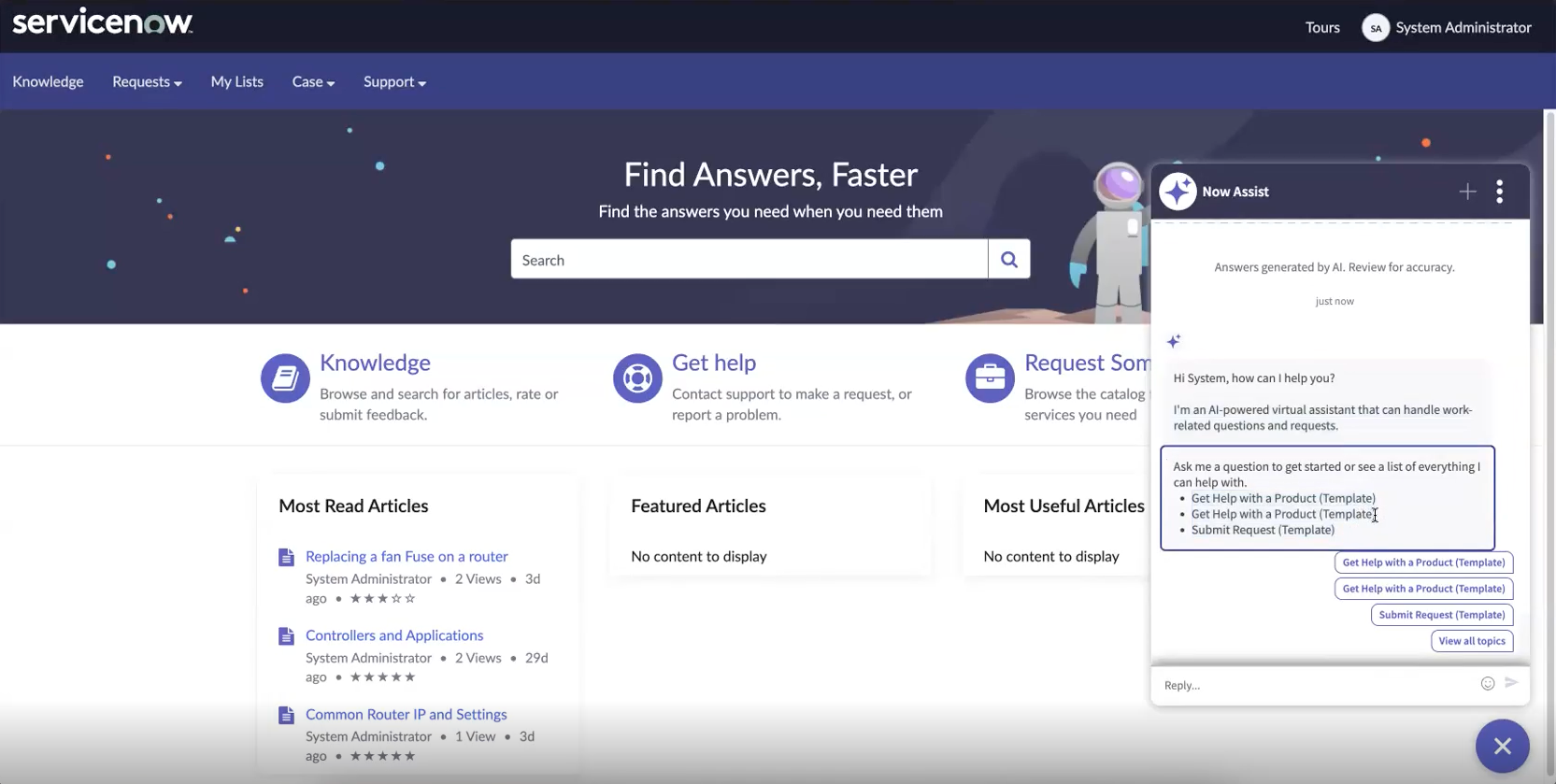Click the star rating of Replacing a fan Fuse
The height and width of the screenshot is (784, 1556).
[382, 598]
